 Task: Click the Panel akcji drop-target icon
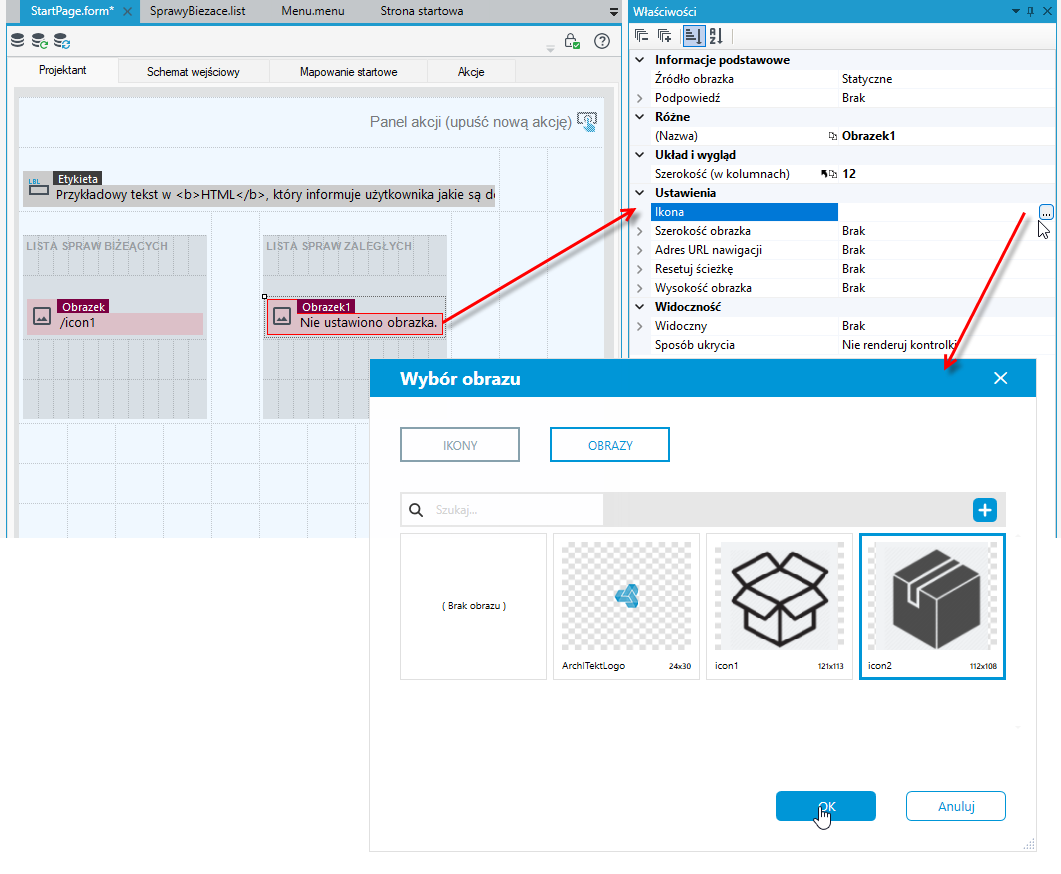[x=587, y=122]
